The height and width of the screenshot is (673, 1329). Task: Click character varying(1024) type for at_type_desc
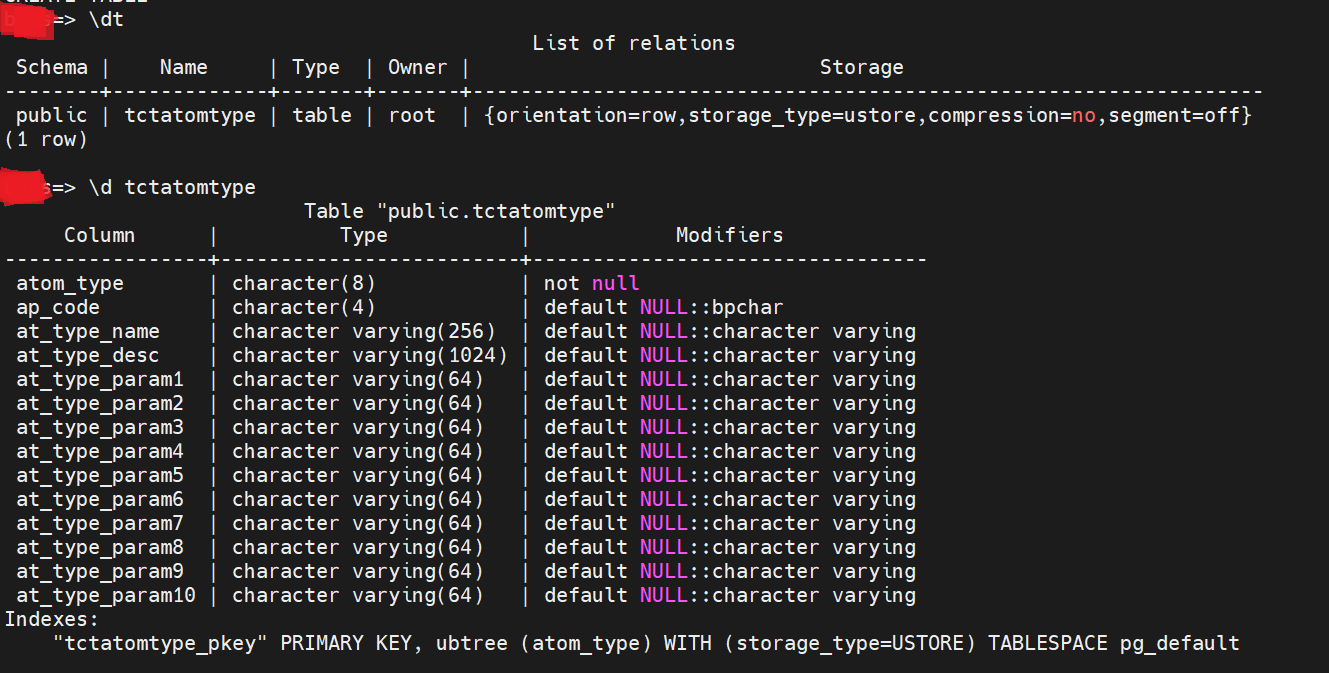(x=370, y=355)
